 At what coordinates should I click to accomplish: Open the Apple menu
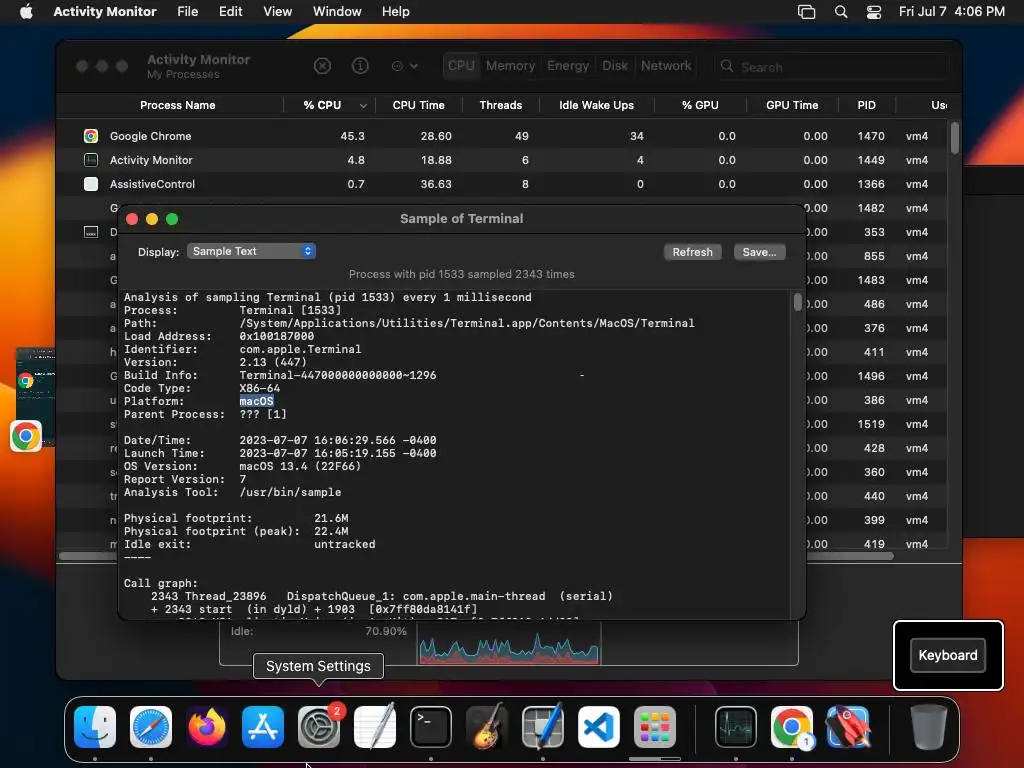(26, 12)
